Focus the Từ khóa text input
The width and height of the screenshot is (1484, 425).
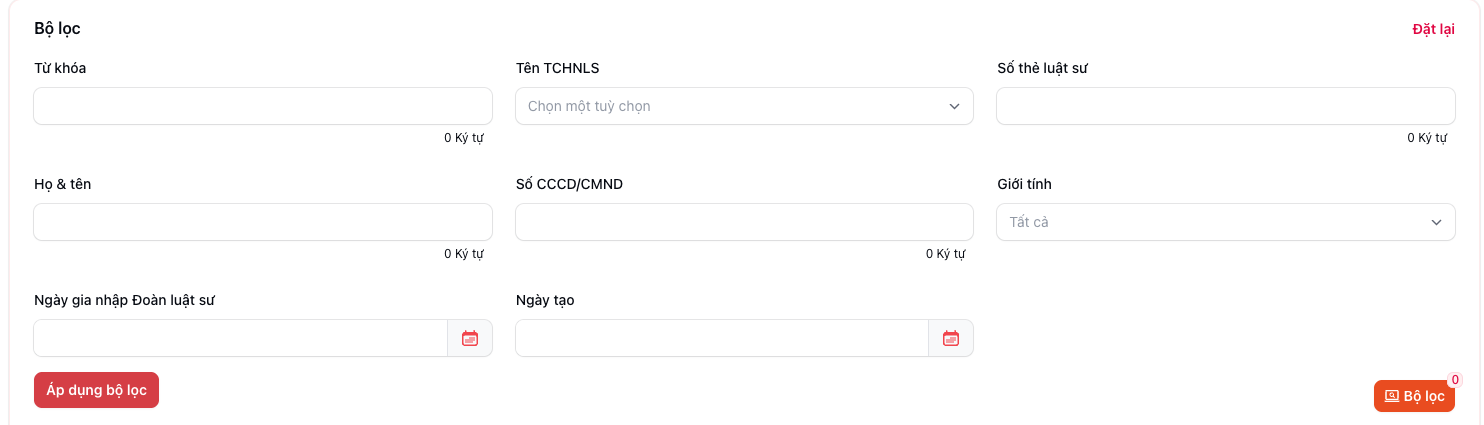coord(262,106)
